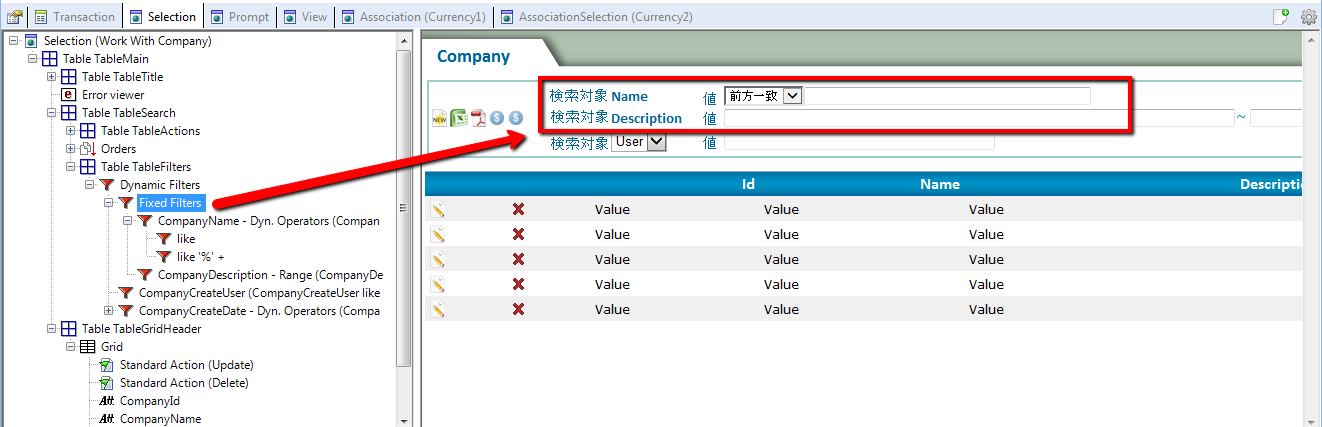Click the new document icon at top right
The width and height of the screenshot is (1322, 427).
(x=1280, y=17)
